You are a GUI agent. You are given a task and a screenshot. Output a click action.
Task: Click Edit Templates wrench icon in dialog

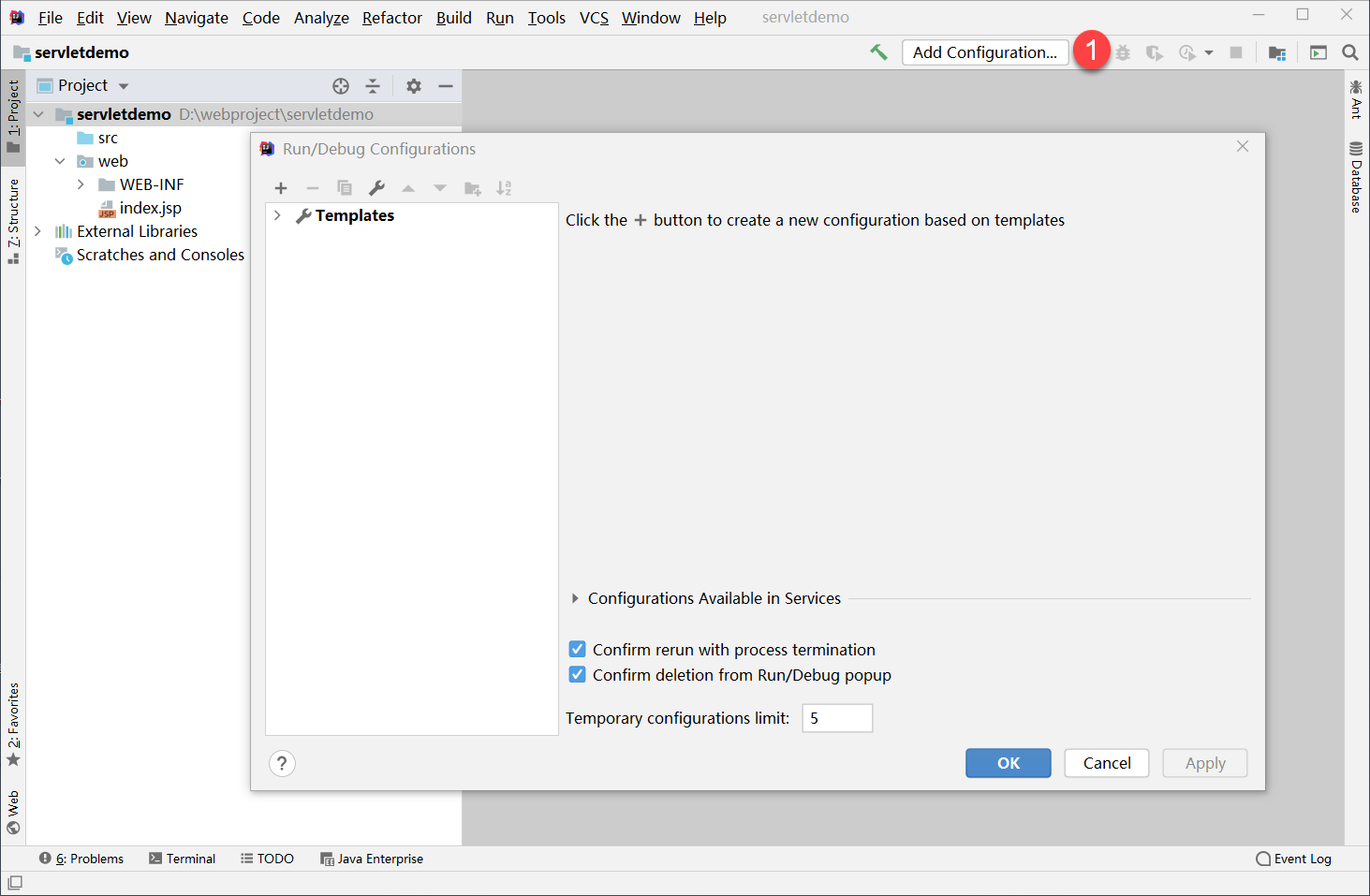coord(376,188)
